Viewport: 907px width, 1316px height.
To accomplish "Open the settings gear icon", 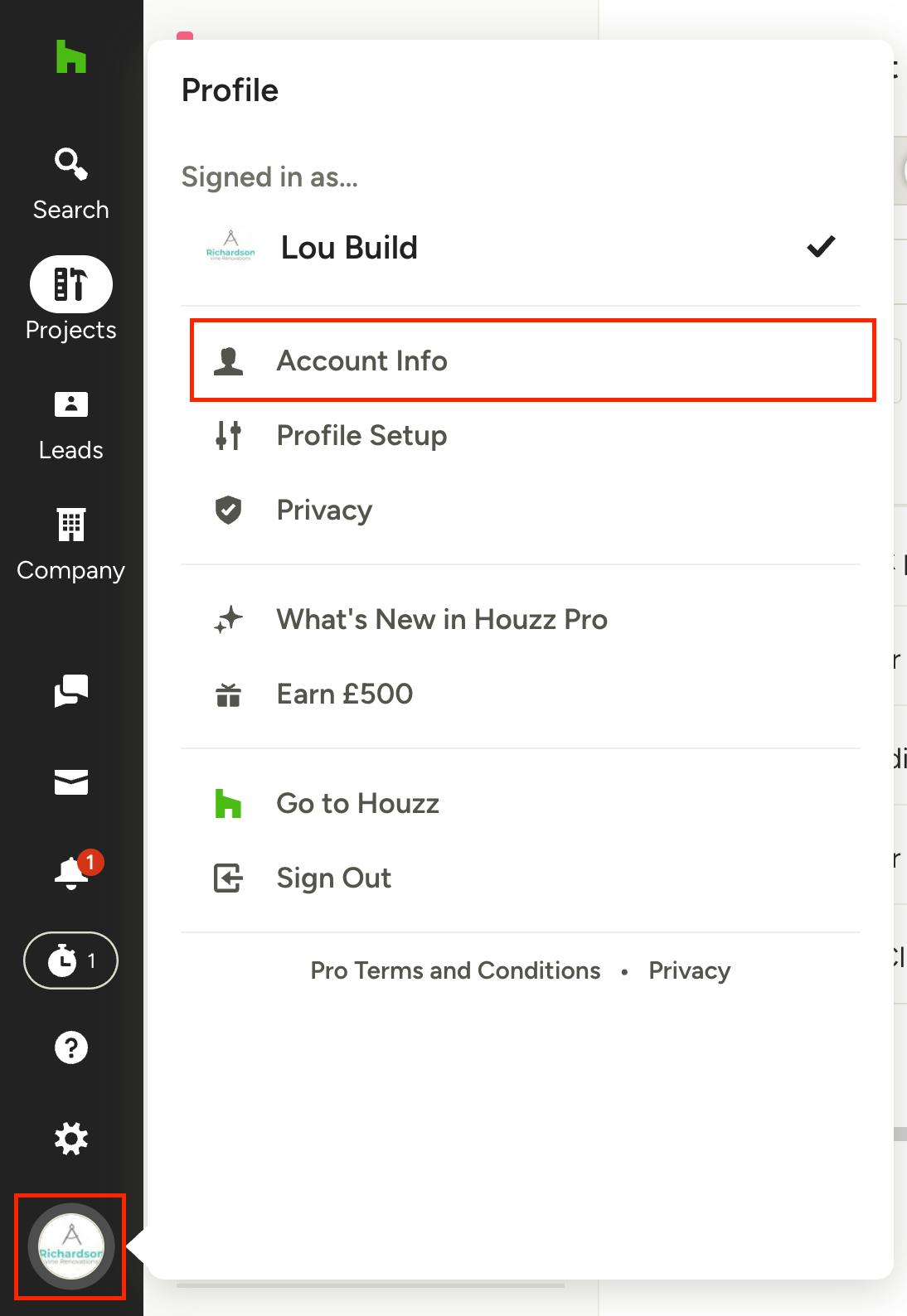I will (71, 1139).
